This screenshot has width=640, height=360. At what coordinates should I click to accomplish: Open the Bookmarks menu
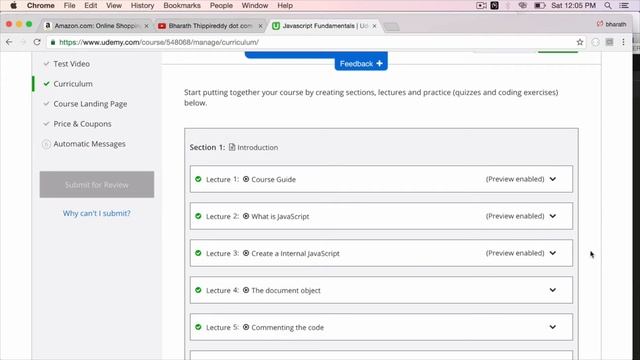click(x=182, y=6)
